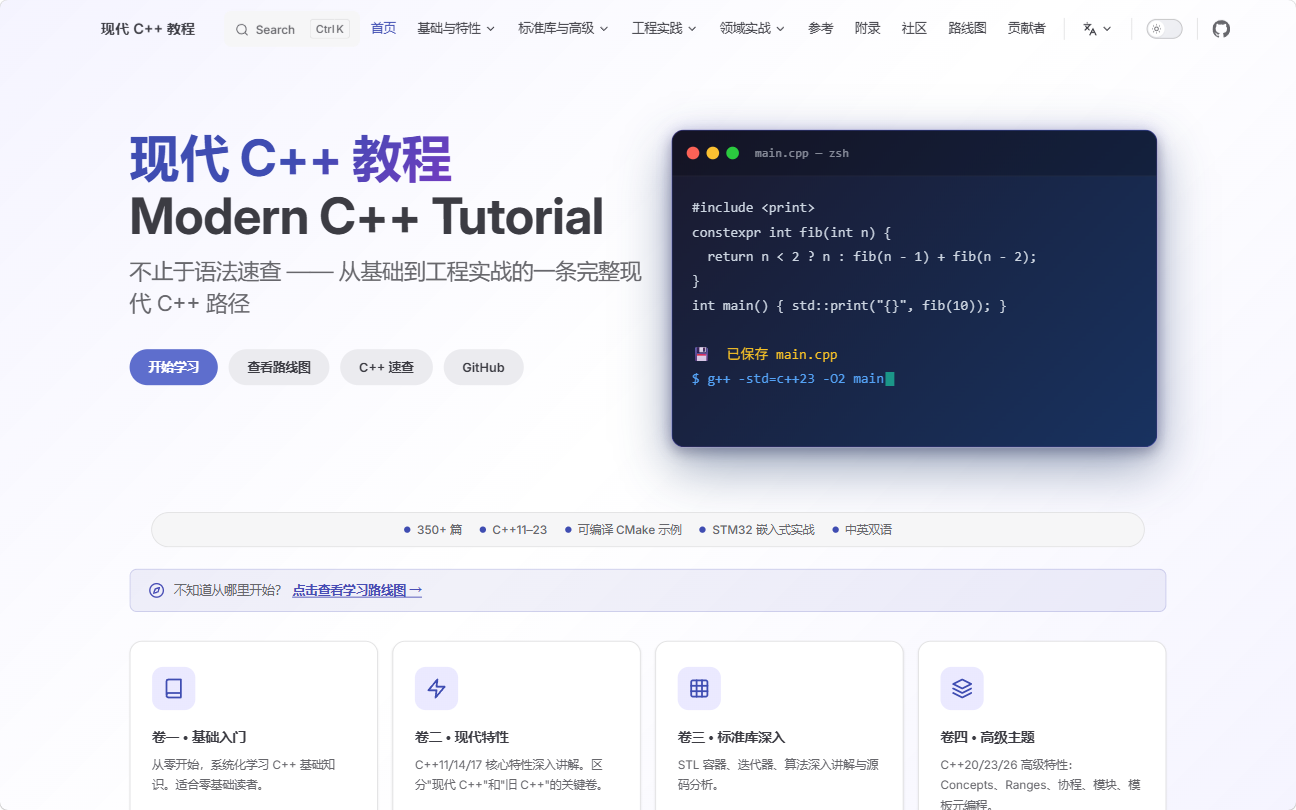Toggle the dark mode appearance switch
This screenshot has height=810, width=1296.
[1164, 29]
